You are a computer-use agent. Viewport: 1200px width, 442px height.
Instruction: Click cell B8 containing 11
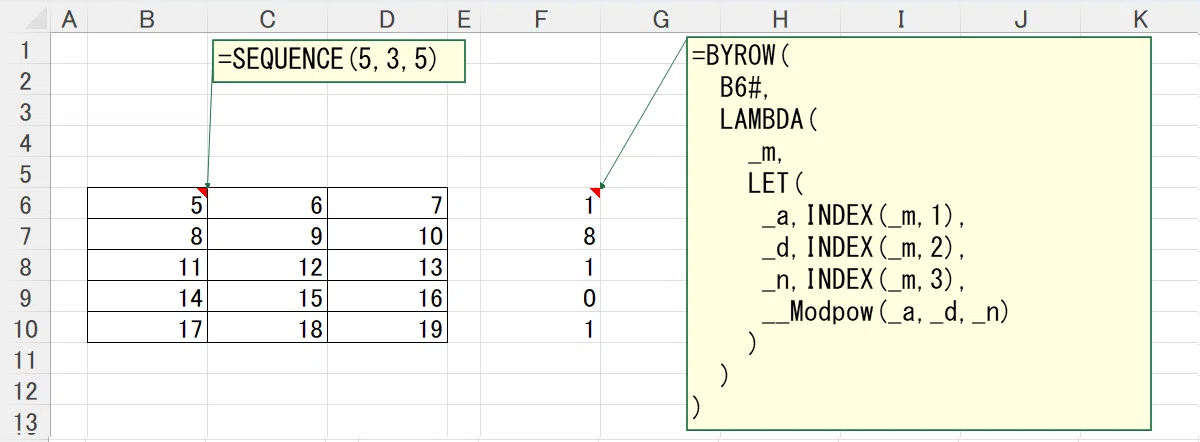pos(147,267)
